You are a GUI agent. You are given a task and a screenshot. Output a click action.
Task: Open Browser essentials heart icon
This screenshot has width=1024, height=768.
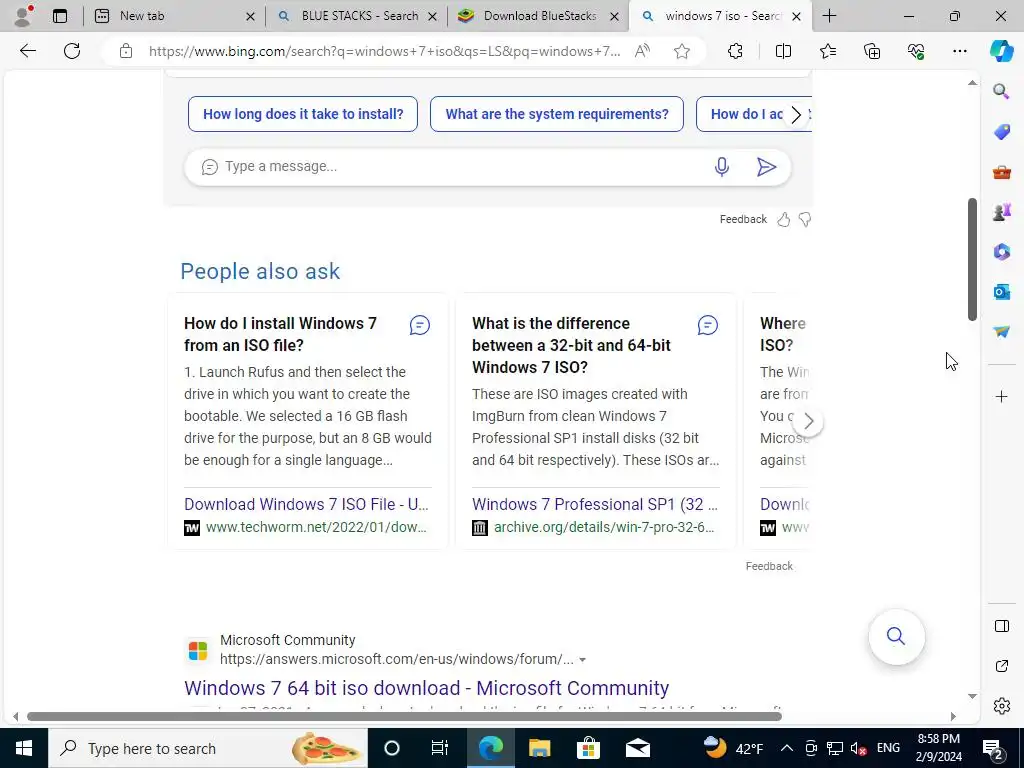[x=916, y=51]
